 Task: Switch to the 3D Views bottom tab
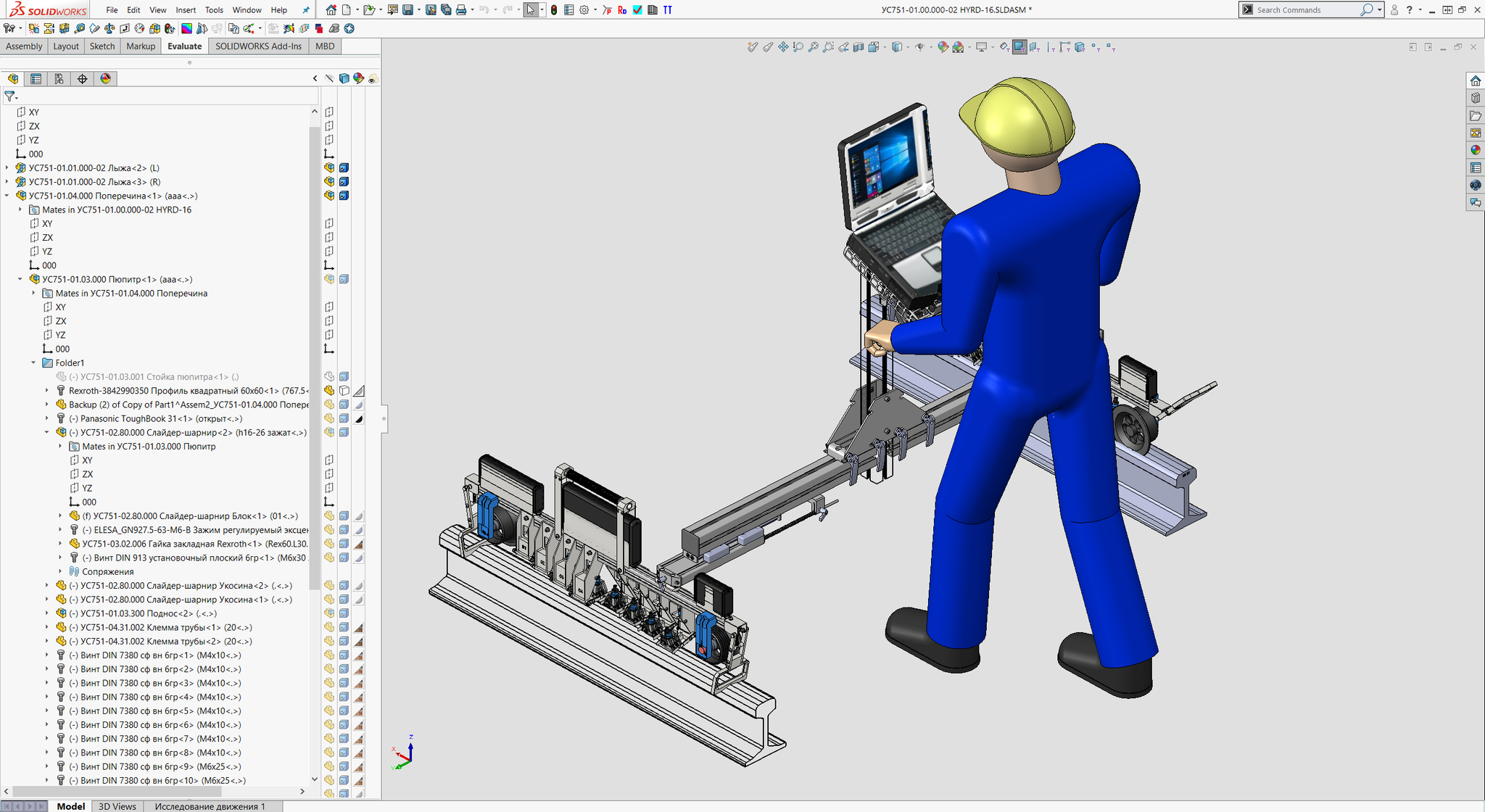[x=117, y=805]
